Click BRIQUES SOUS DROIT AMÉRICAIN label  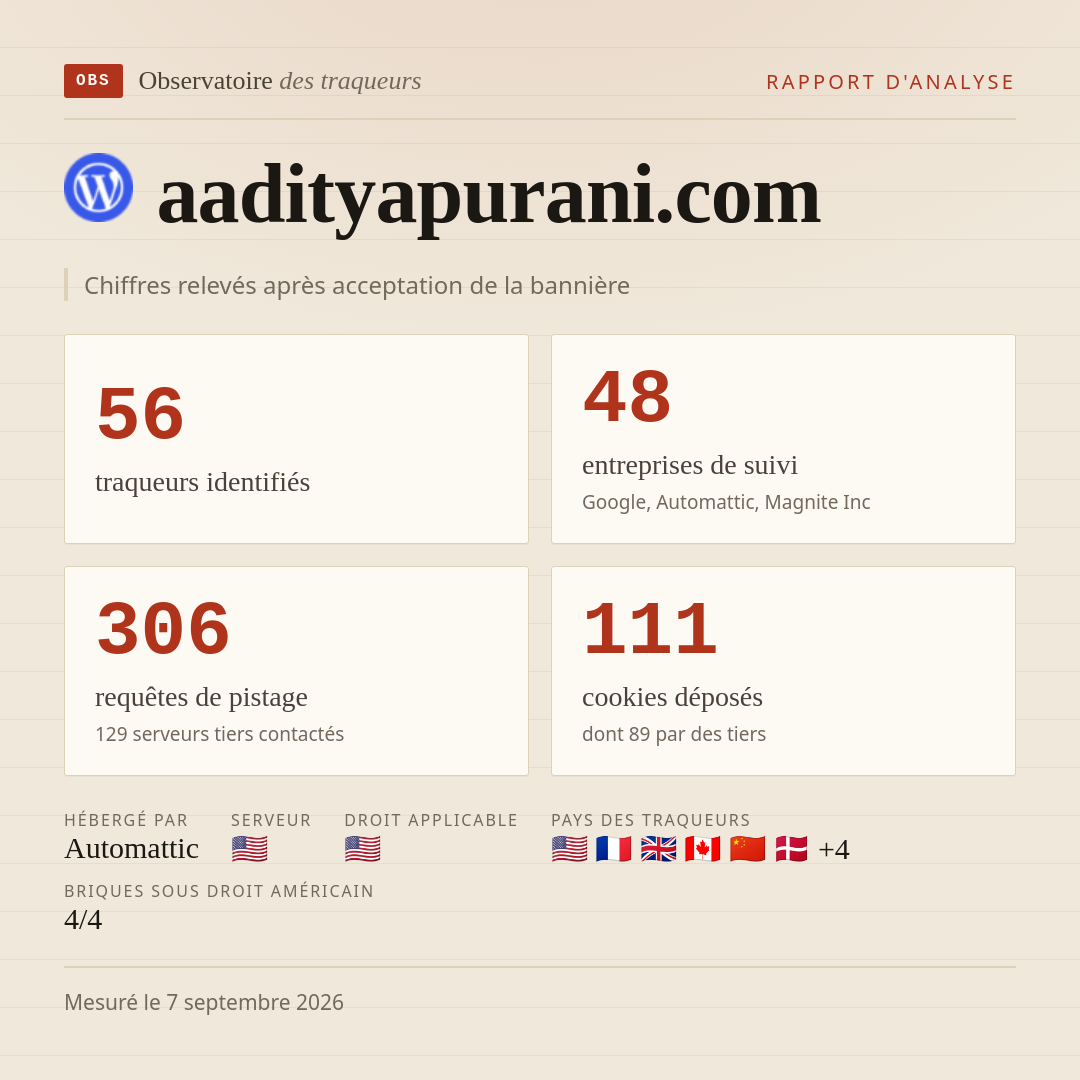[219, 891]
